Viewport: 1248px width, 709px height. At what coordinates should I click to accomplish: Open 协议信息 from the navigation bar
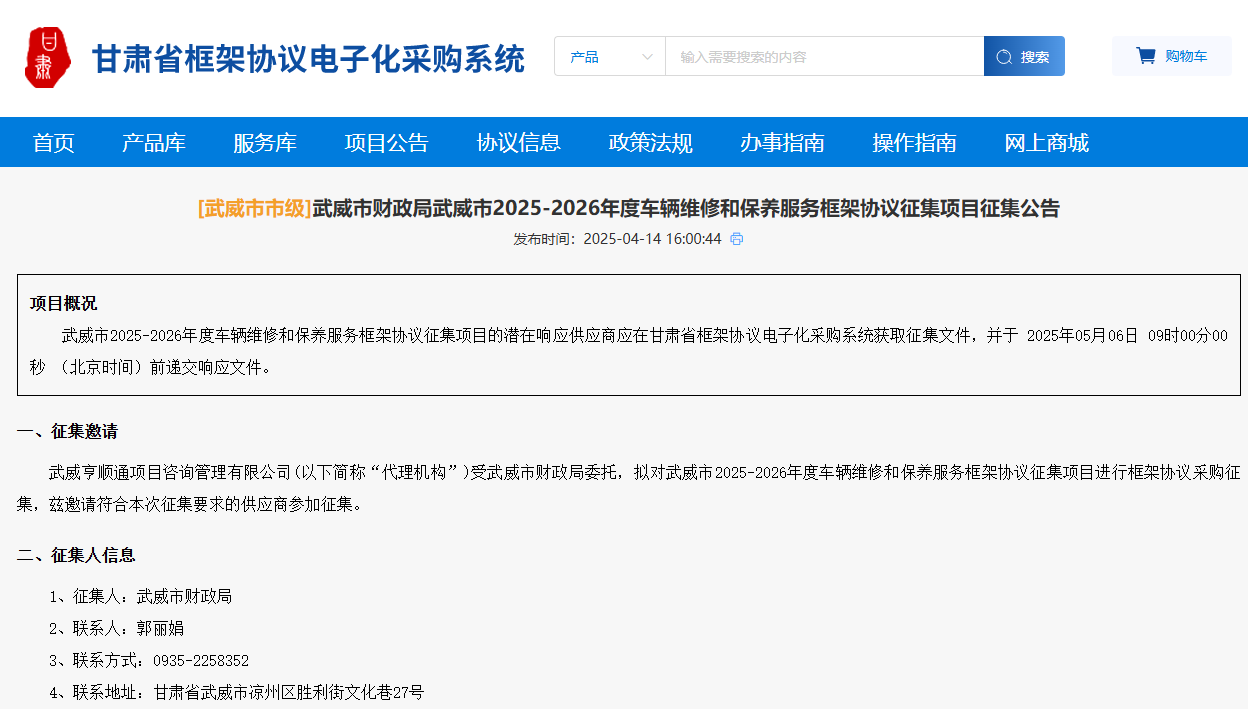[519, 142]
